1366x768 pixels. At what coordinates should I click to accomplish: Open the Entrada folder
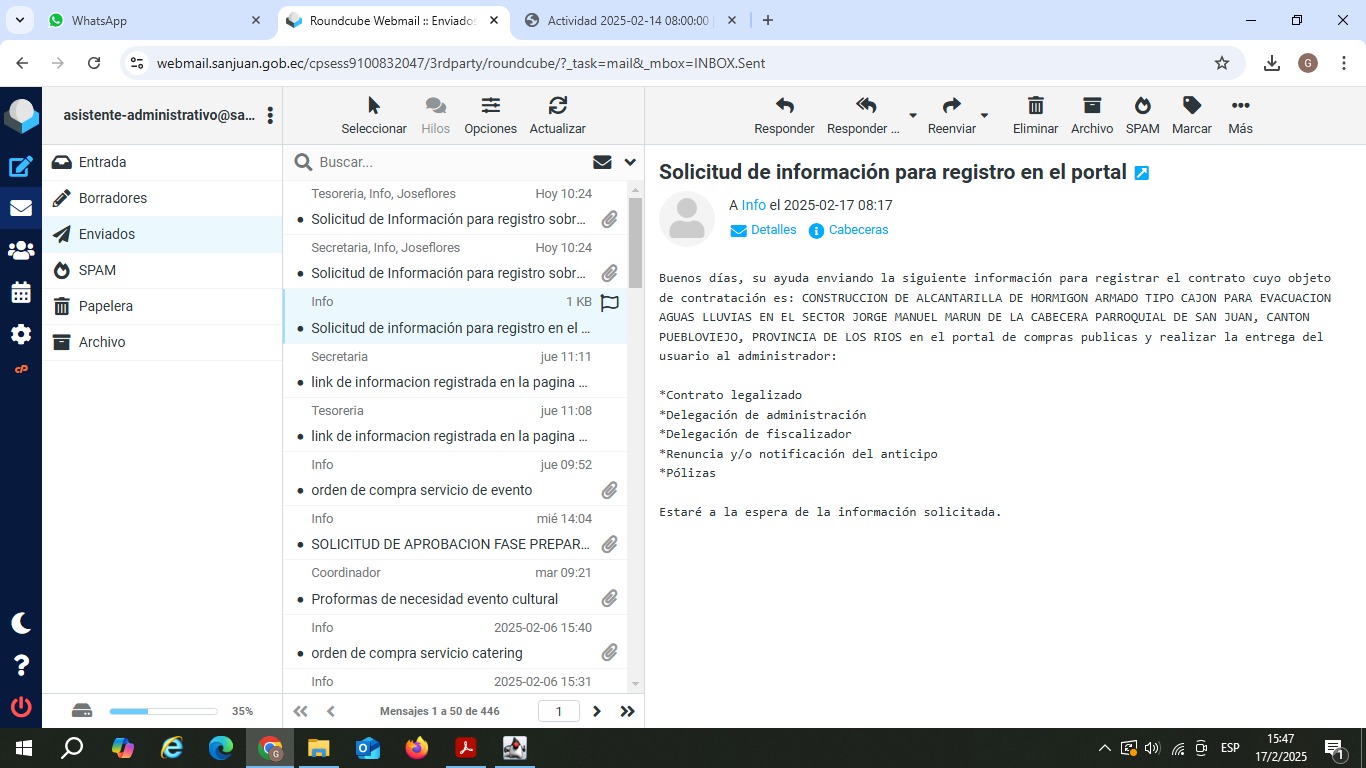pos(102,162)
